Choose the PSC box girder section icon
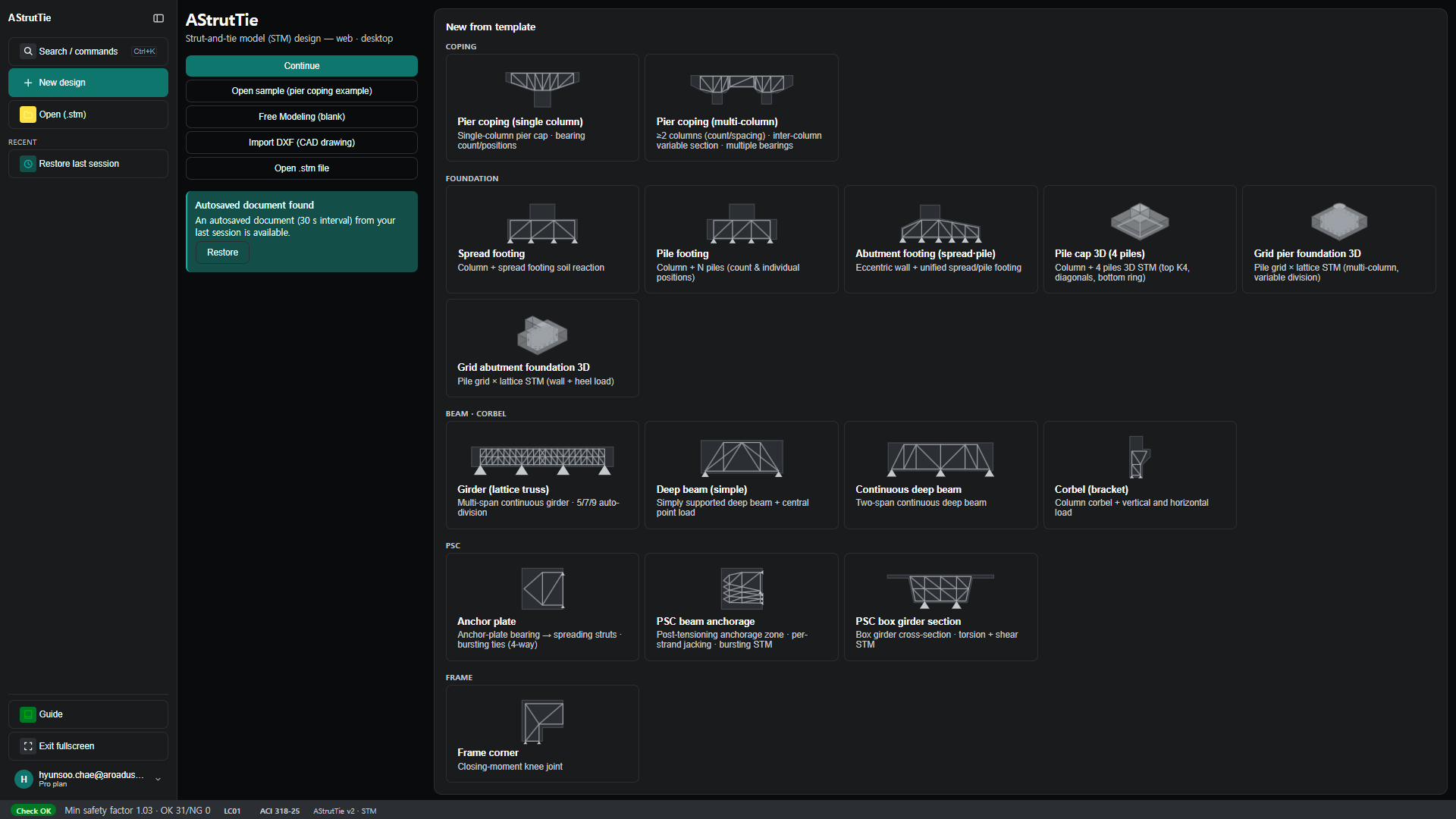The width and height of the screenshot is (1456, 819). click(940, 591)
